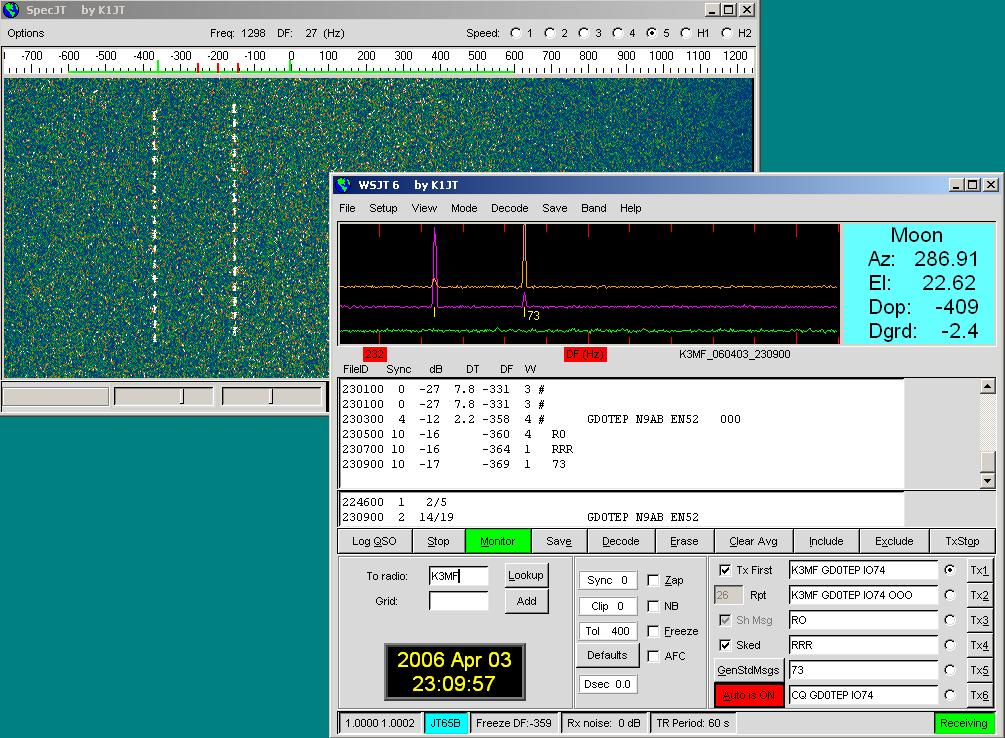Open the Band menu
This screenshot has height=738, width=1005.
tap(593, 208)
